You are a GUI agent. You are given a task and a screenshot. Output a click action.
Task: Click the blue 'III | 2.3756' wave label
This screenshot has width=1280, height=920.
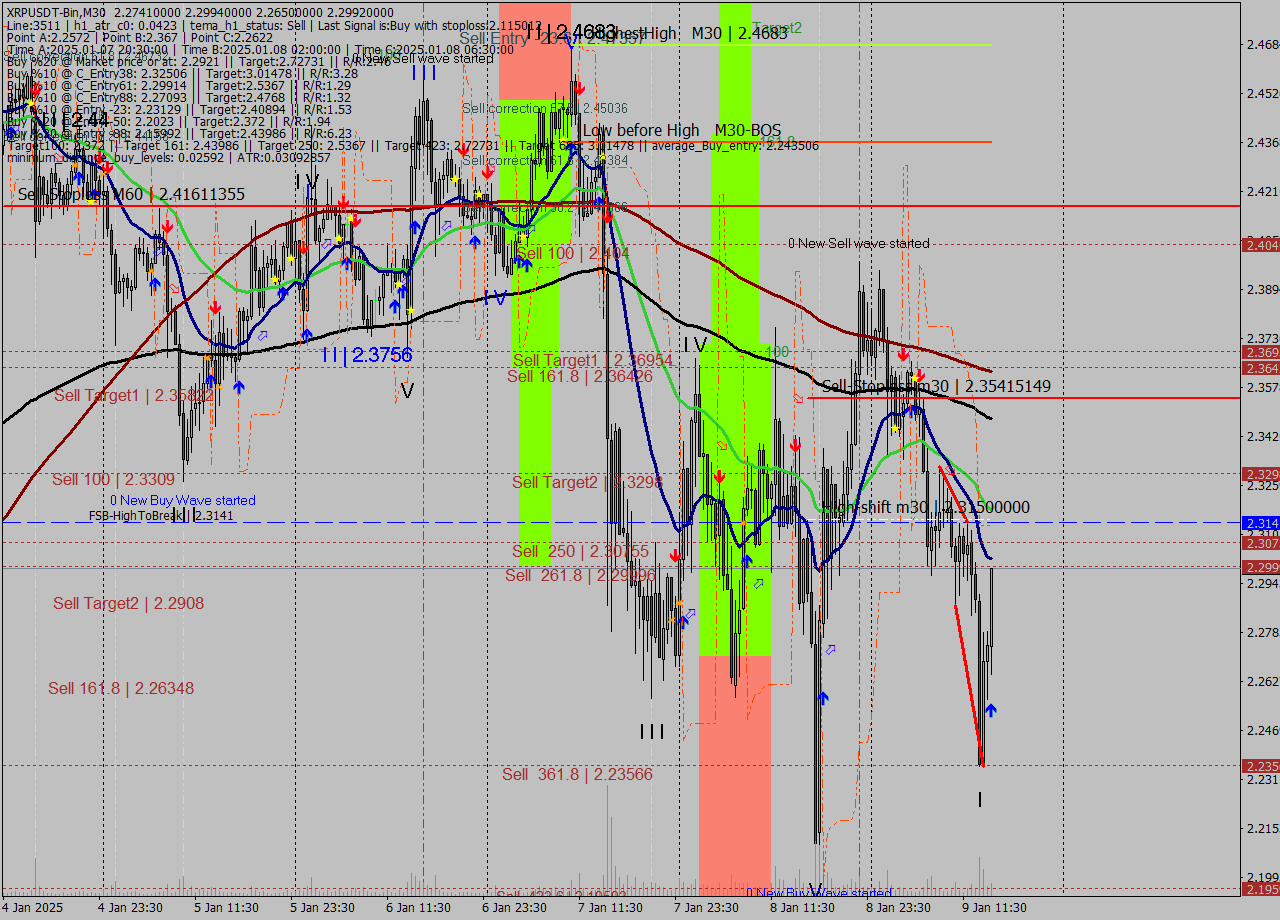point(367,355)
